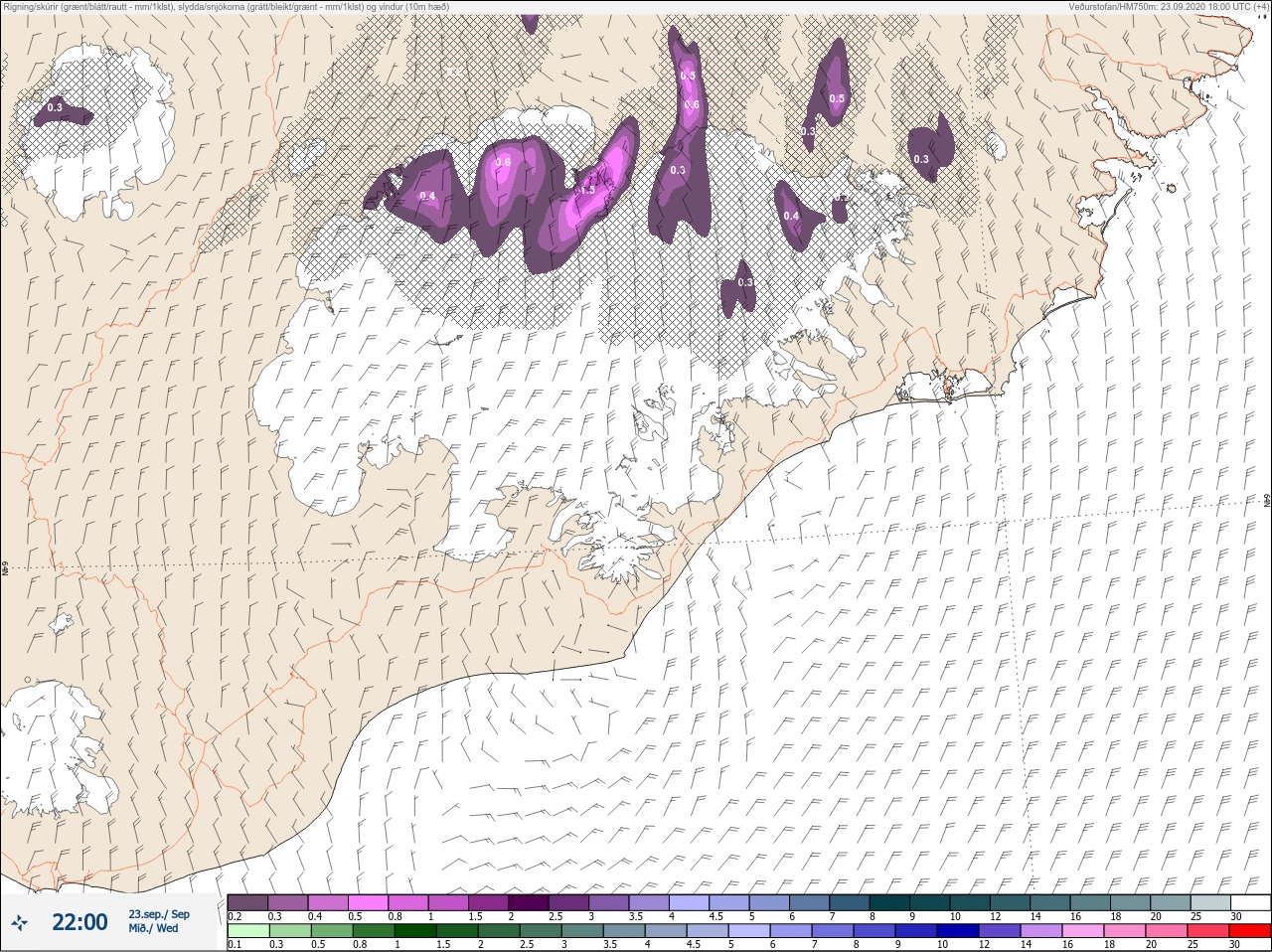Screen dimensions: 1272x952
Task: Select the lavender top-row swatch labeled 4
Action: 689,902
